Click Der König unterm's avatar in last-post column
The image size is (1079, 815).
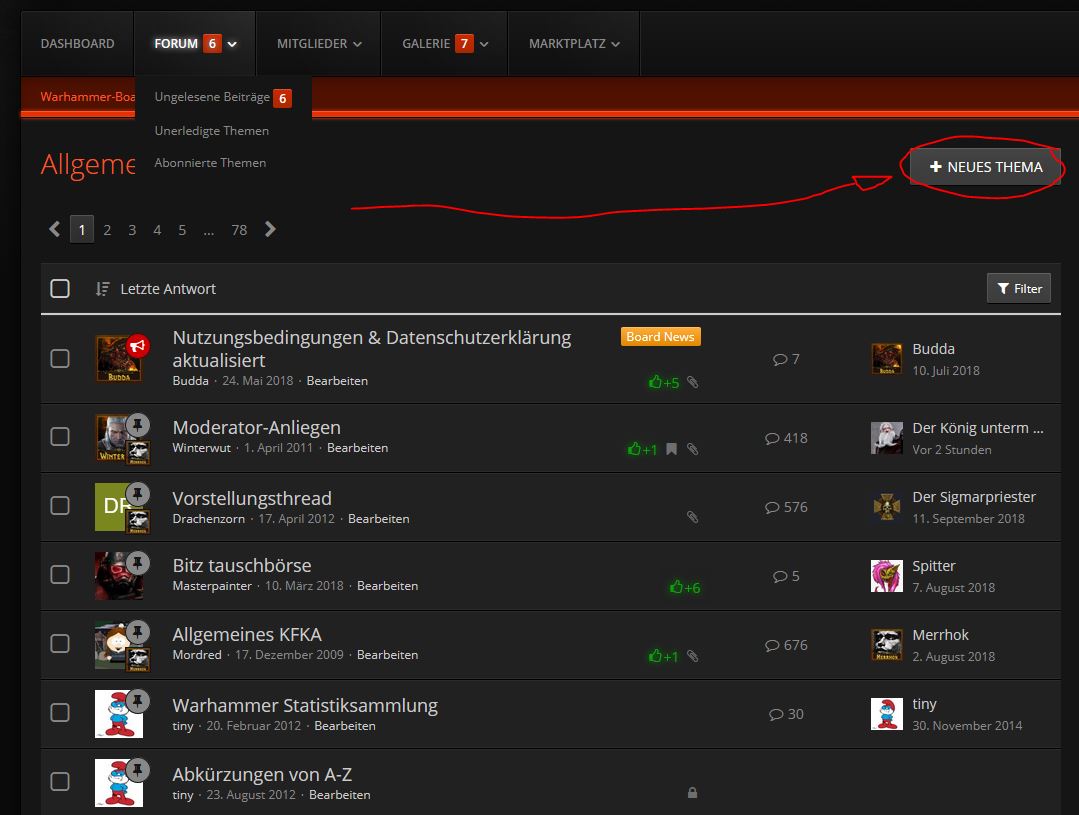tap(887, 438)
